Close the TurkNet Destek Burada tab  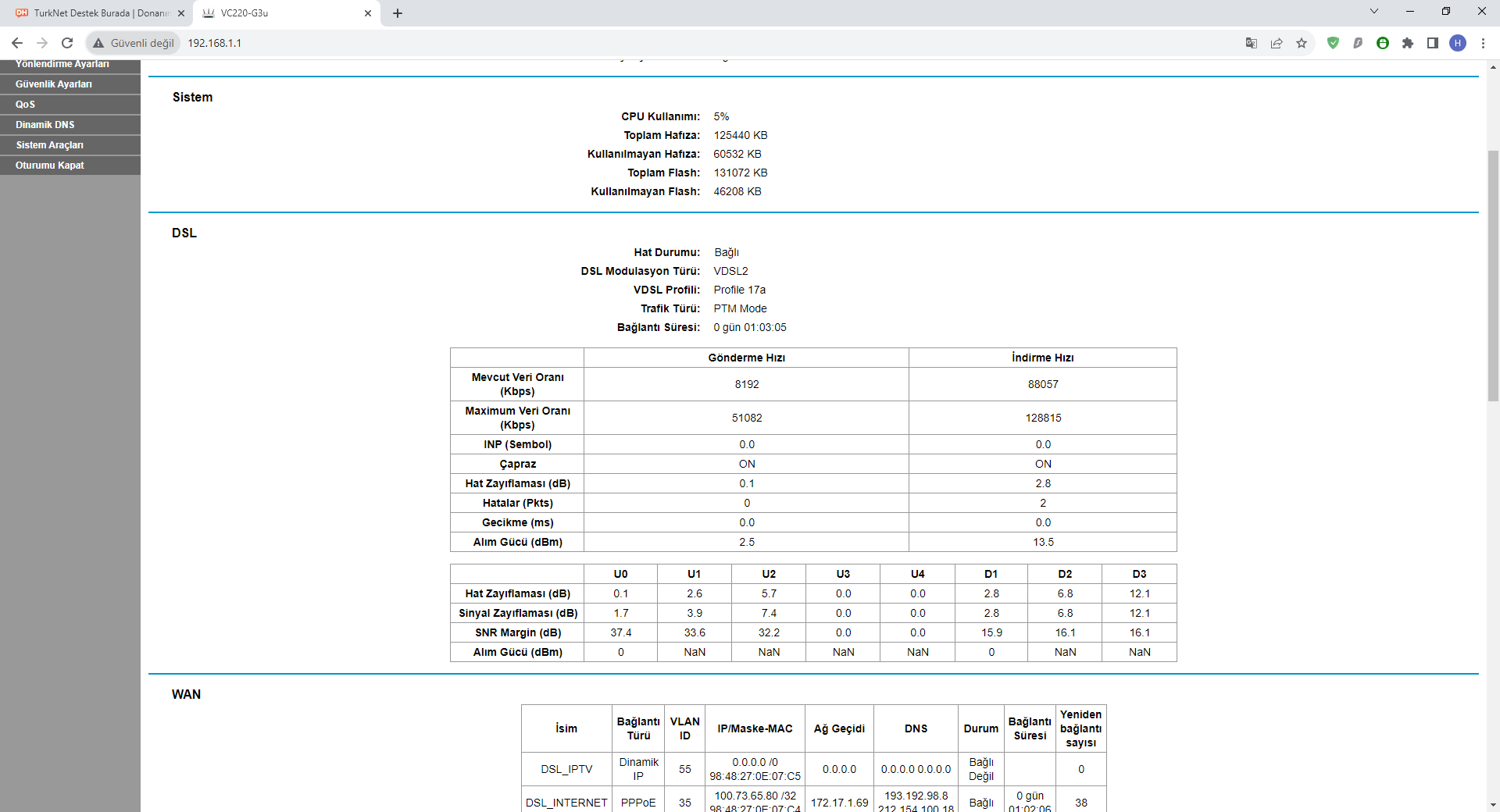point(181,13)
